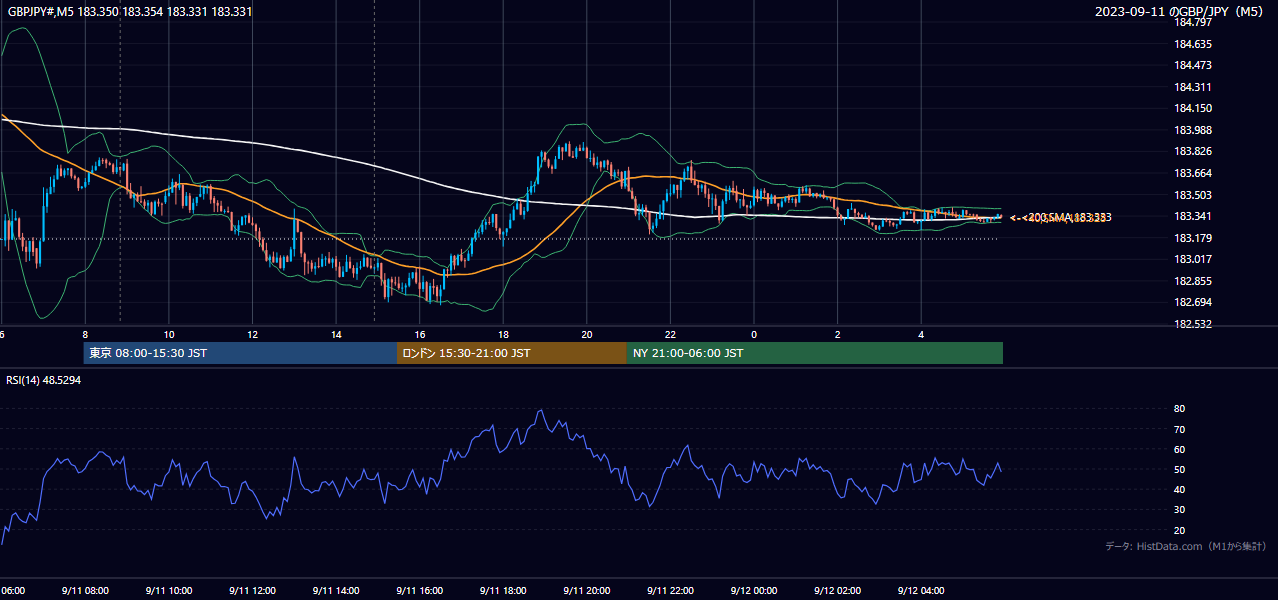The height and width of the screenshot is (600, 1278).
Task: Click the bottom time label 9/11 14:00
Action: (336, 591)
